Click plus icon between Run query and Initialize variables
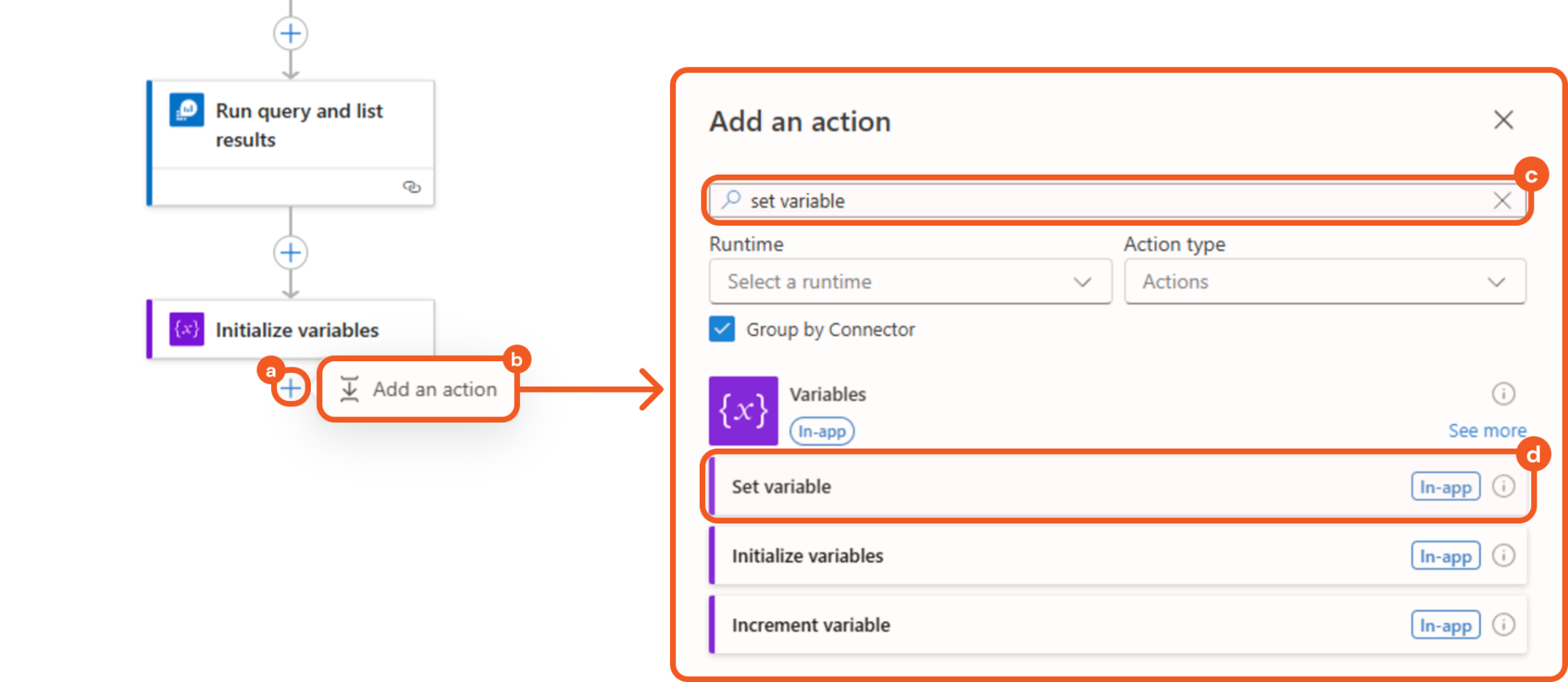This screenshot has width=1568, height=682. (x=290, y=253)
